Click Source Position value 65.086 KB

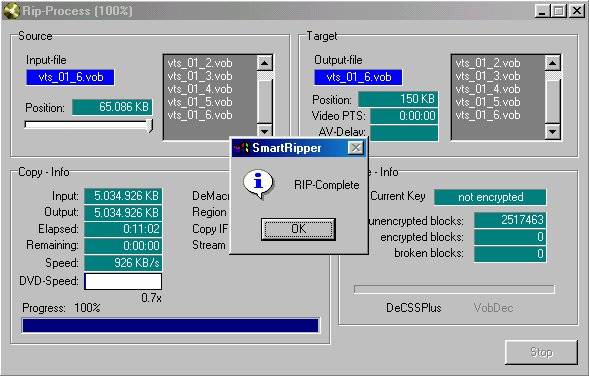(x=112, y=107)
